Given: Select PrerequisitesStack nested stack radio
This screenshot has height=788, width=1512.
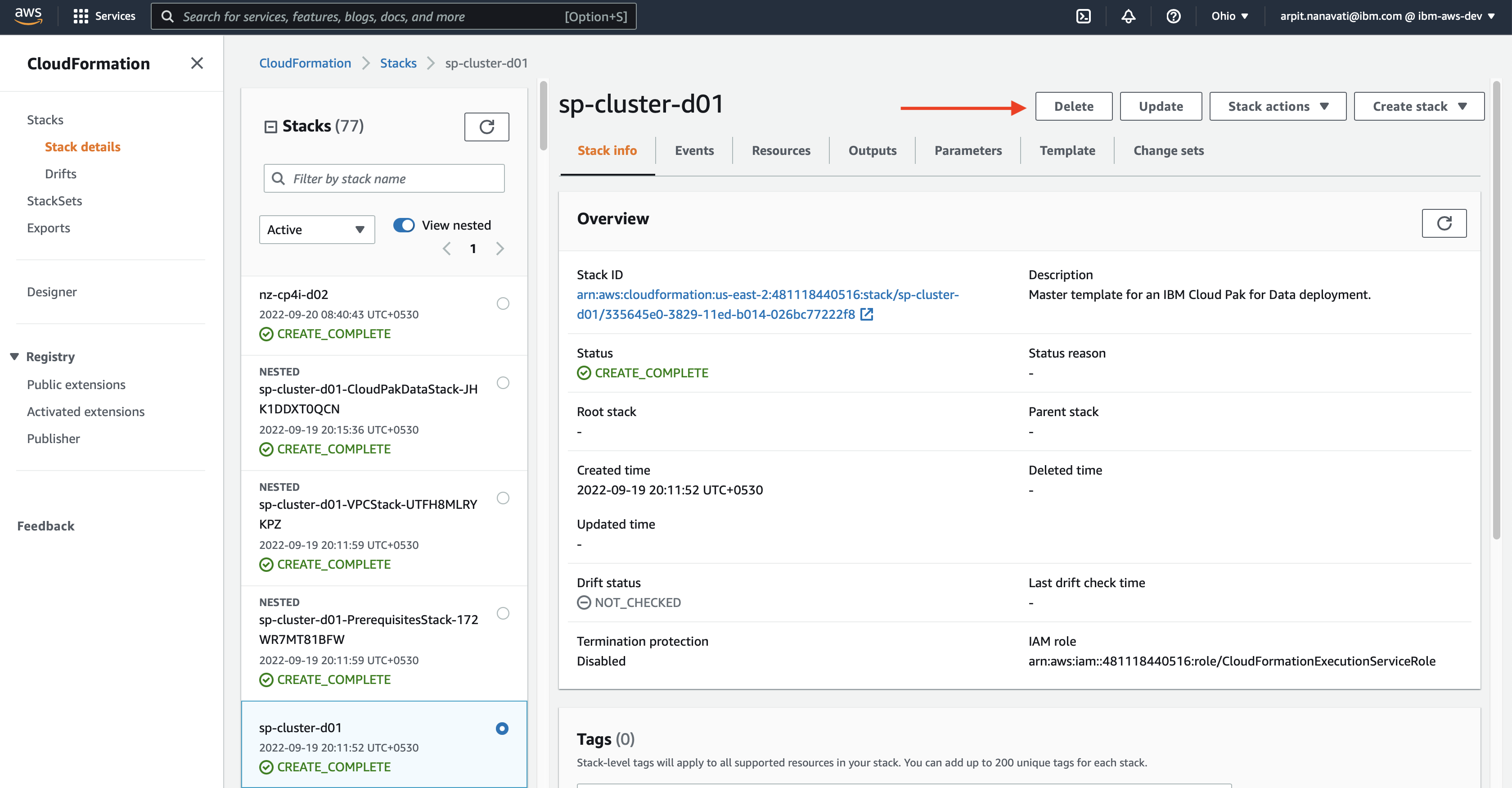Looking at the screenshot, I should click(503, 613).
